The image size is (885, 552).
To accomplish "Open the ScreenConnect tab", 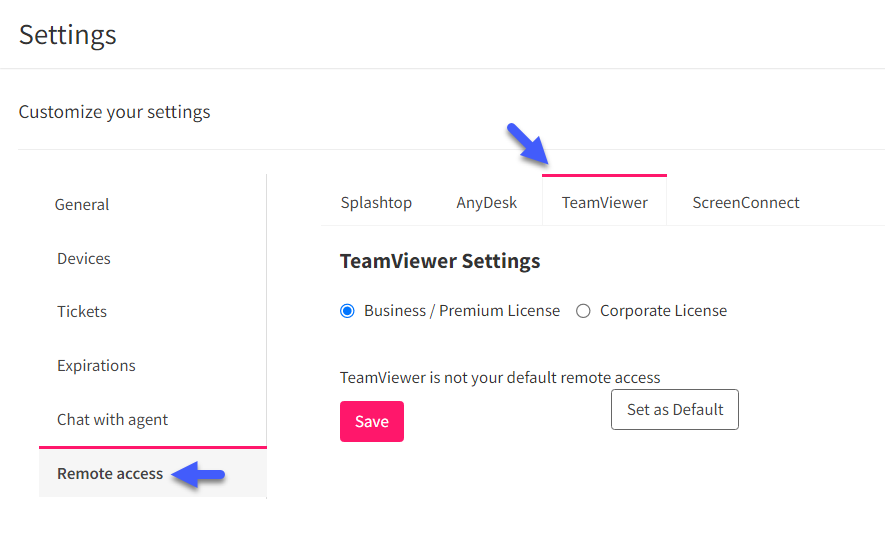I will 746,203.
